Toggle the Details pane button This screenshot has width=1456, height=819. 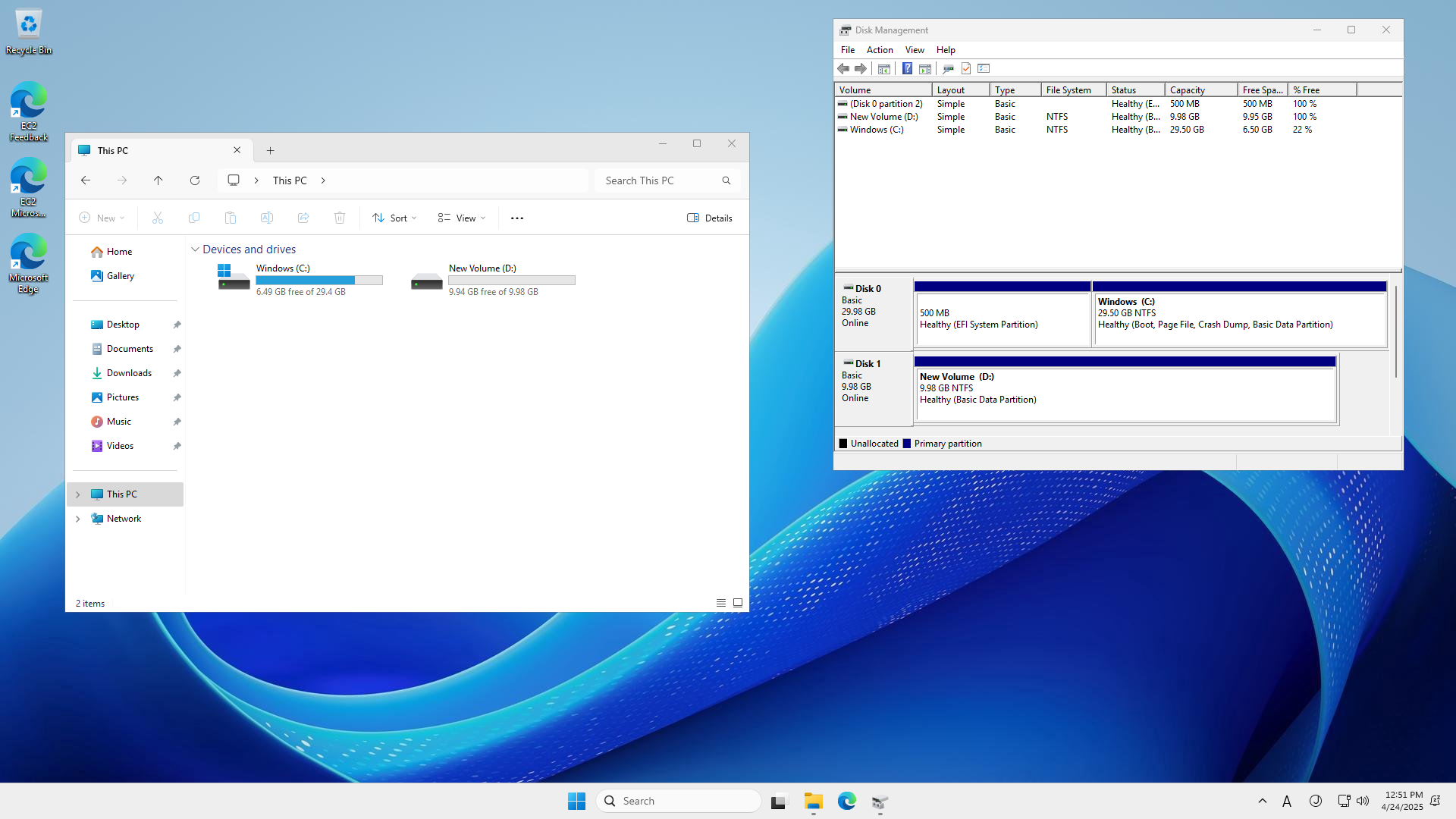click(x=710, y=218)
